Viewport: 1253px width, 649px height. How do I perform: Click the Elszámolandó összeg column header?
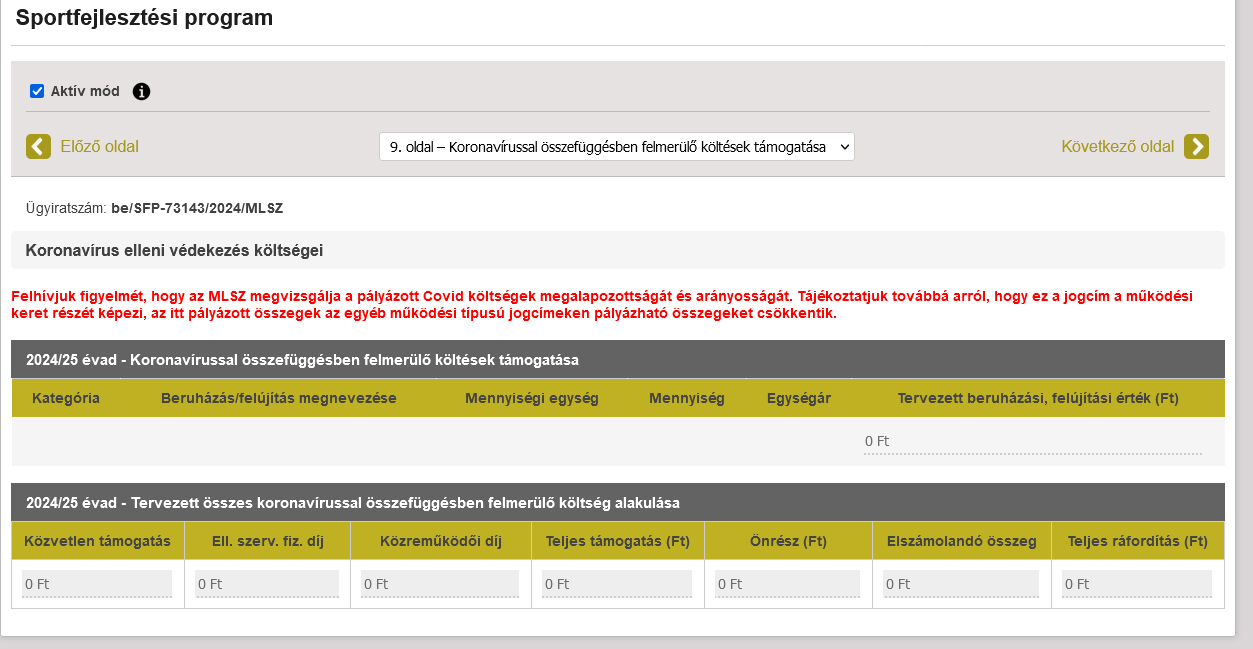point(962,541)
